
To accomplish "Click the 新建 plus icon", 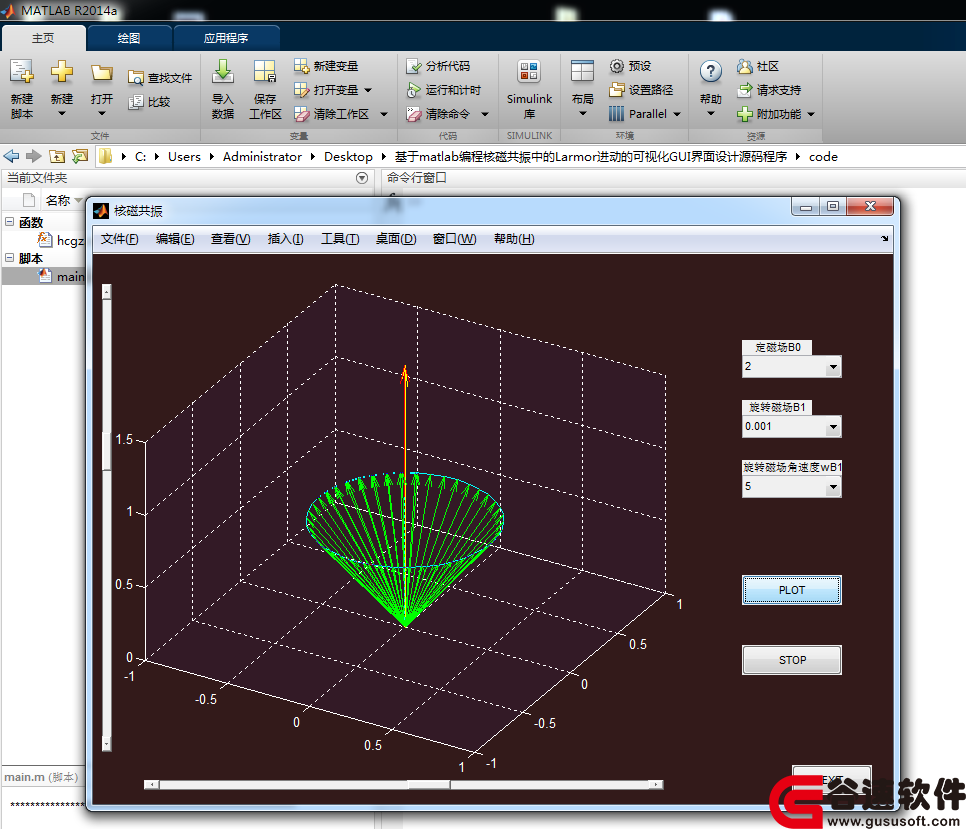I will tap(62, 71).
